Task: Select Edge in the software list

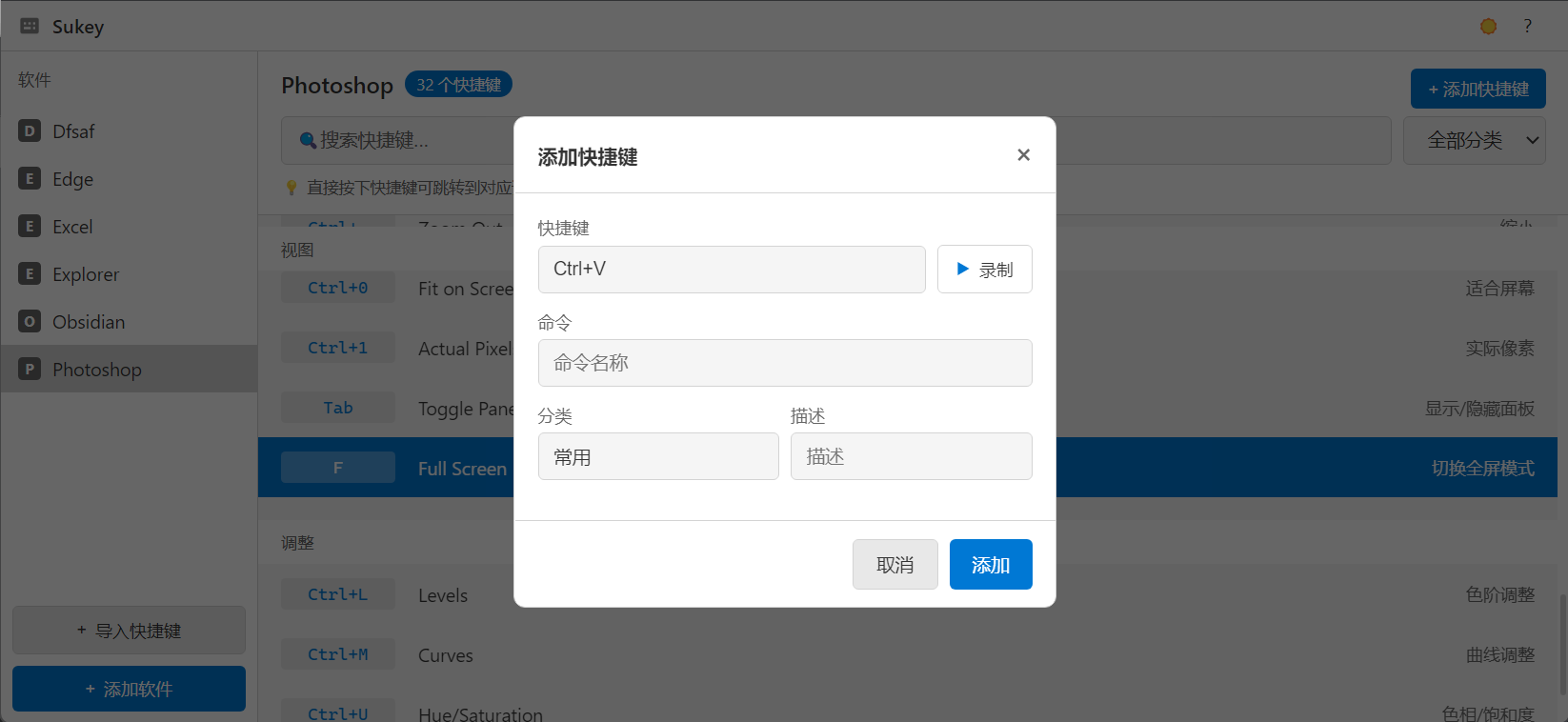Action: [129, 179]
